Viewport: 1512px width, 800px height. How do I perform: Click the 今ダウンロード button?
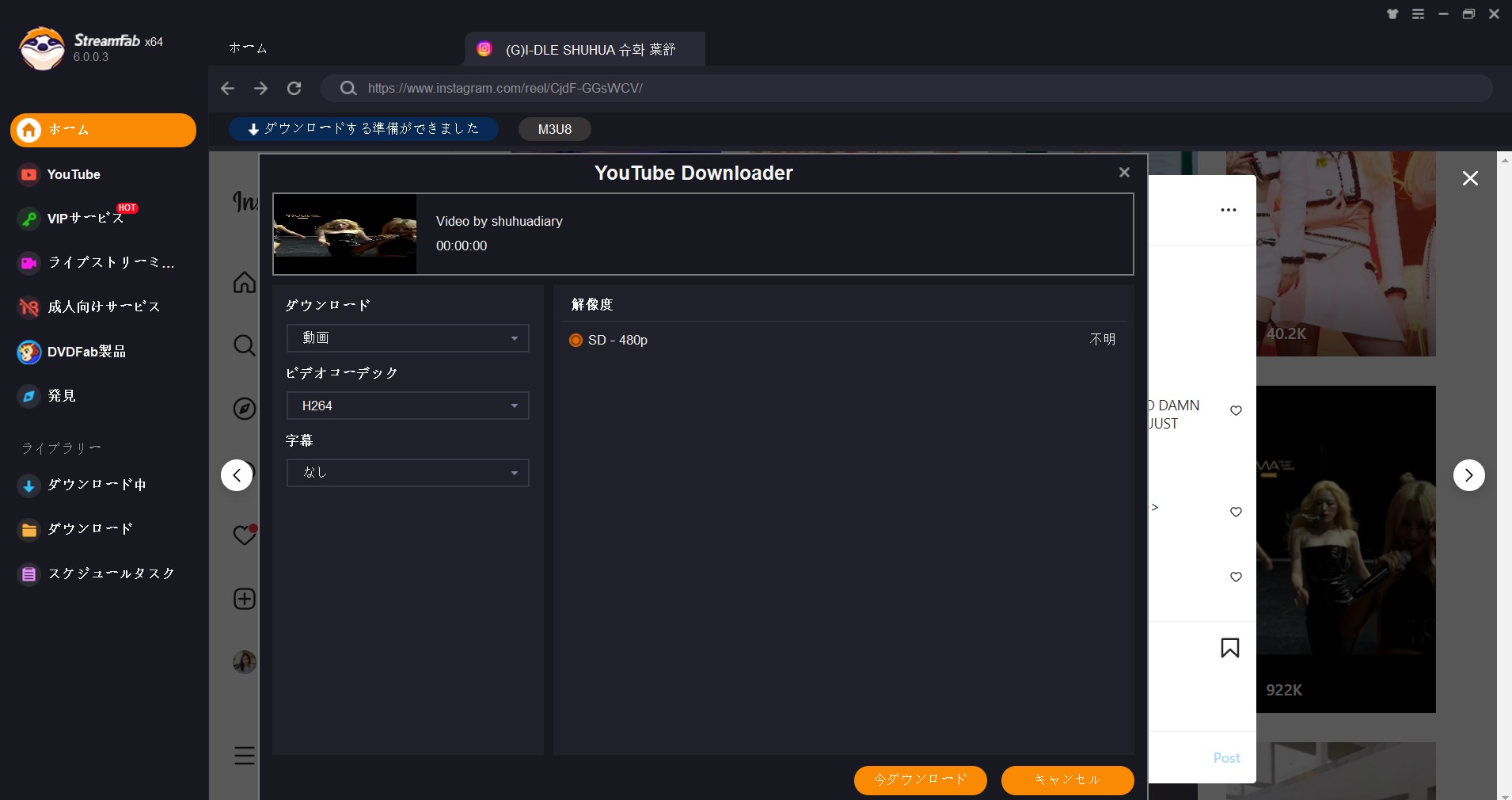tap(921, 780)
